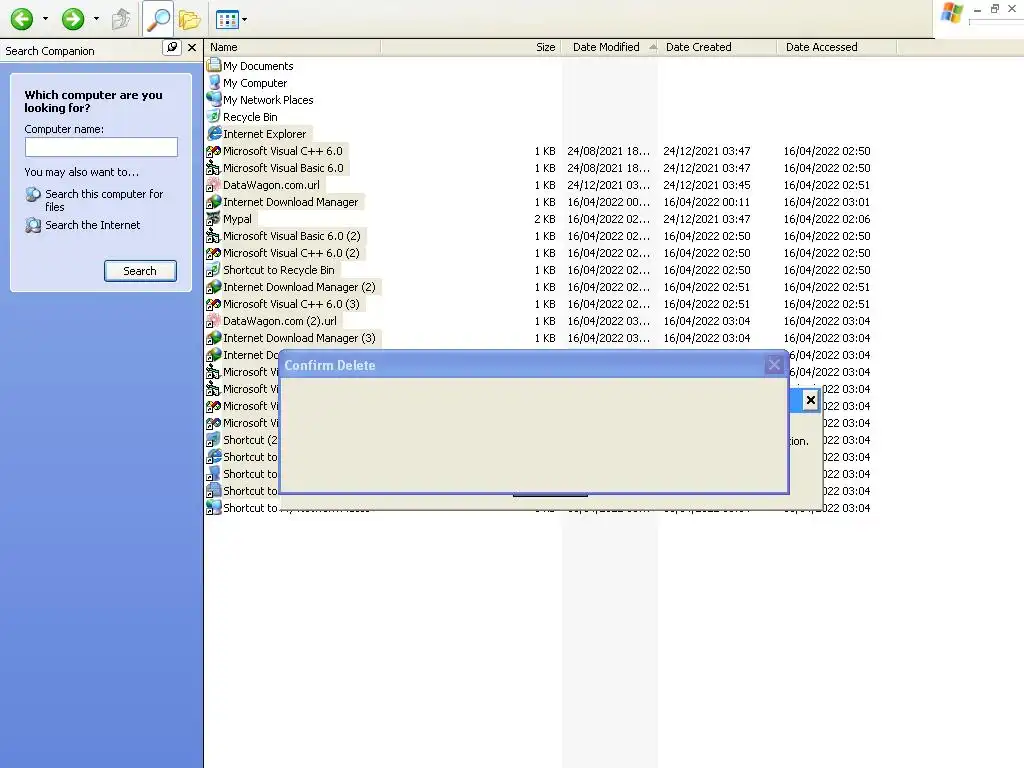This screenshot has height=768, width=1024.
Task: Select the My Computer icon
Action: tap(214, 82)
